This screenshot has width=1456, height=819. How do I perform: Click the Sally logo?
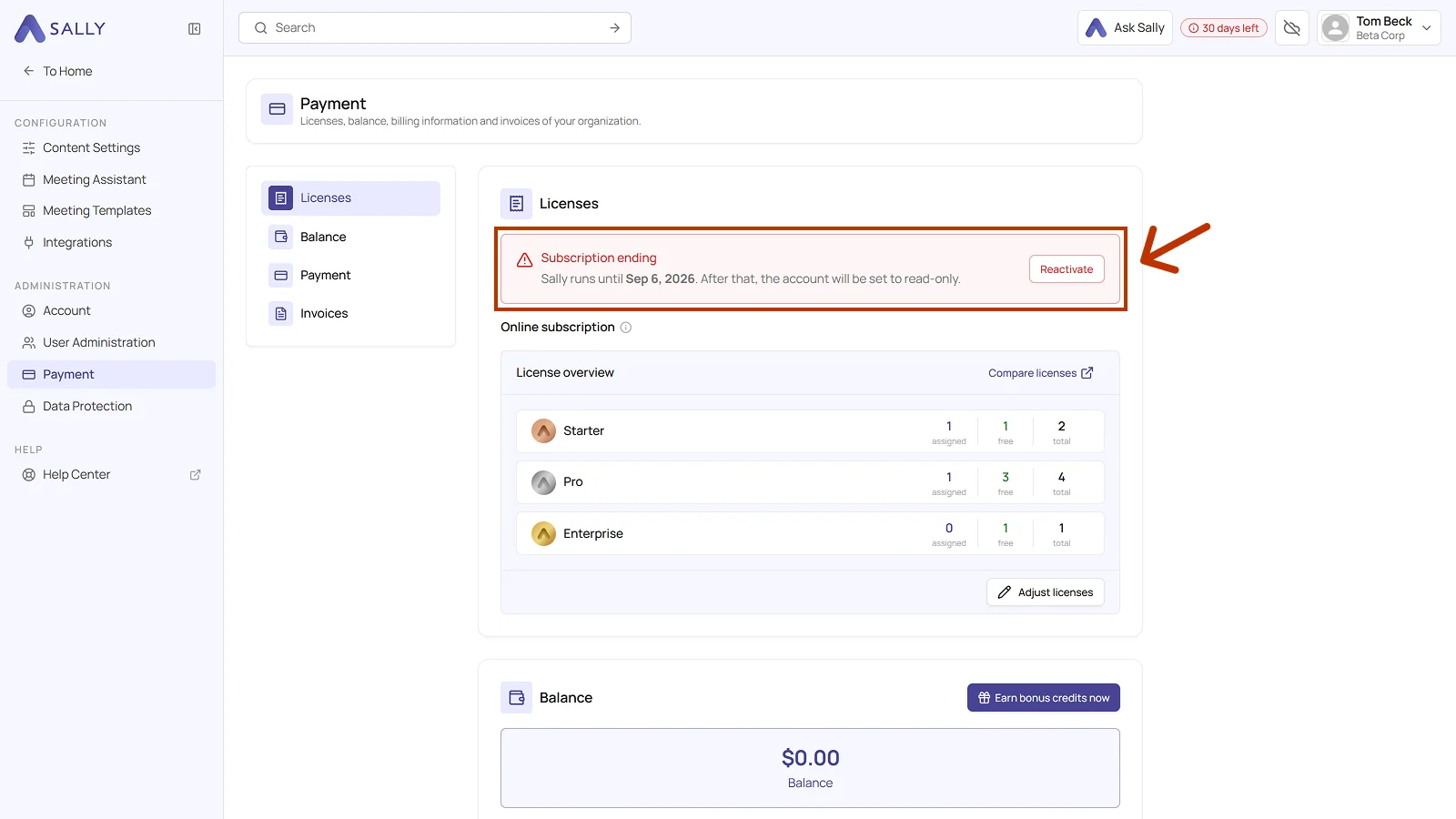click(x=60, y=29)
